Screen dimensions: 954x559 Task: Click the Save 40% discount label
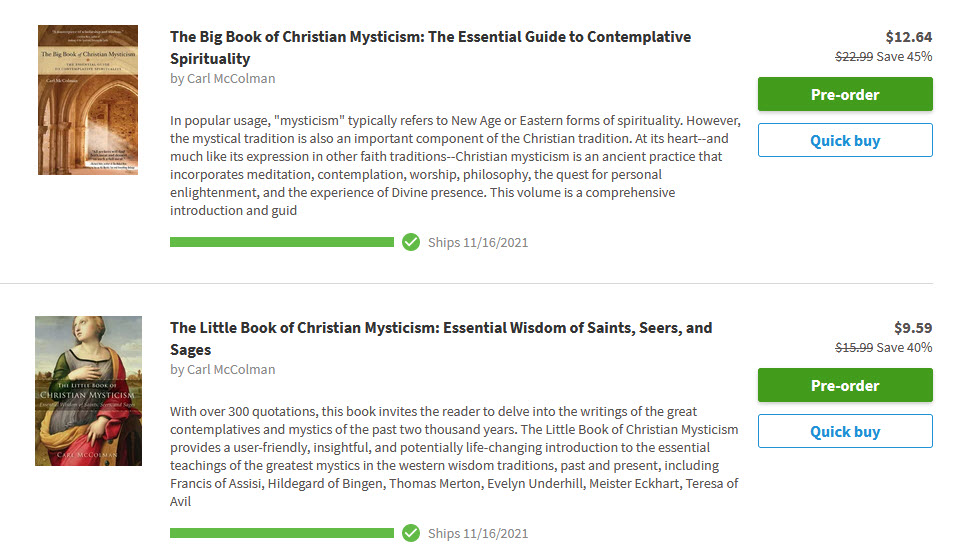(x=905, y=347)
